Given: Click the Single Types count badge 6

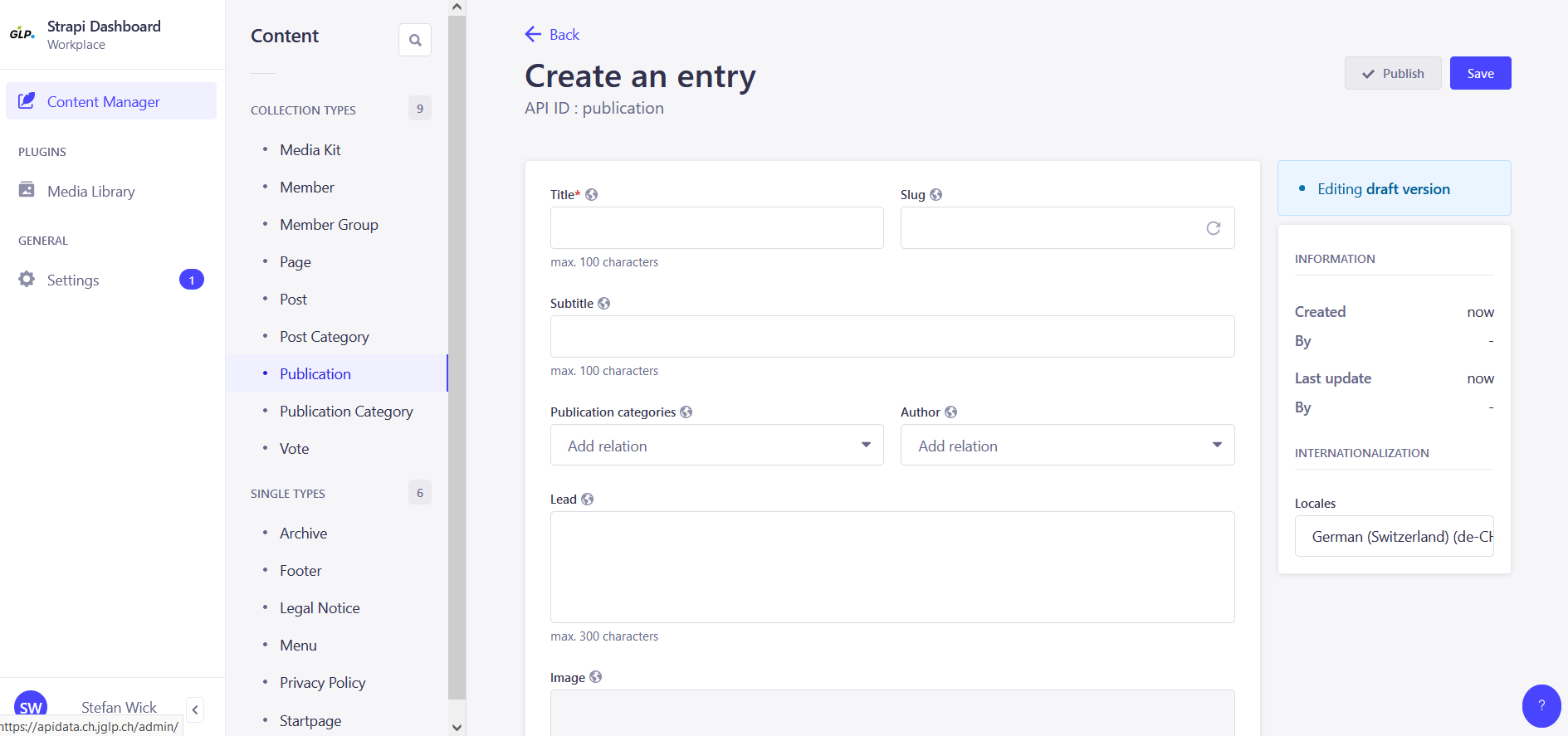Looking at the screenshot, I should click(420, 492).
